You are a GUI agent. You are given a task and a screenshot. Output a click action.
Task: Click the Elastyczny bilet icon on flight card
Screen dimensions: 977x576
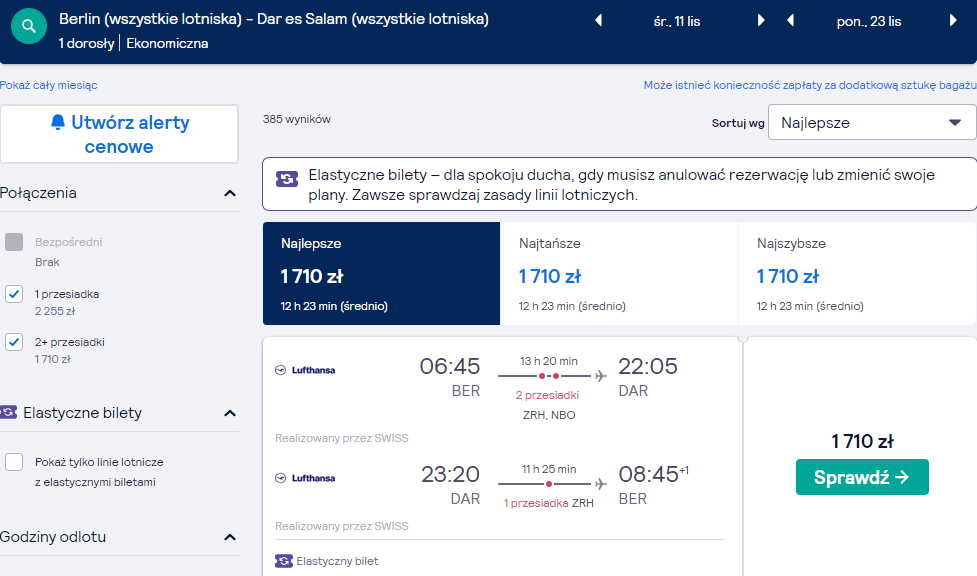tap(284, 561)
